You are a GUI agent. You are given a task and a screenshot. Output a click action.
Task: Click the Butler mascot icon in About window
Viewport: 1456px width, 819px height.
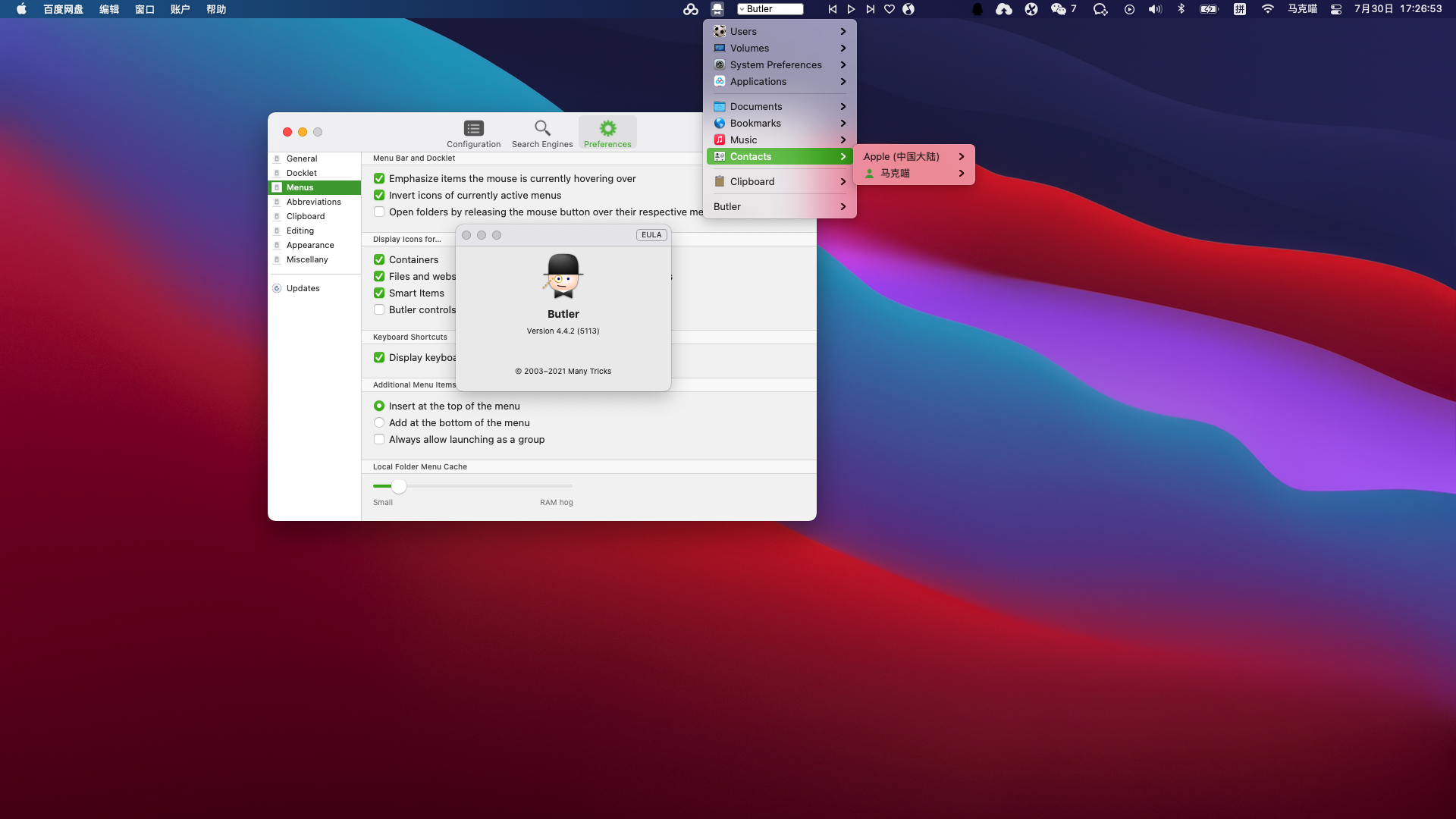563,276
